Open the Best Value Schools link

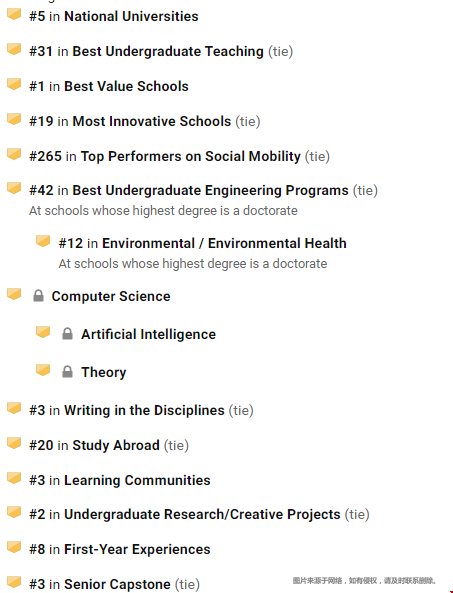126,86
